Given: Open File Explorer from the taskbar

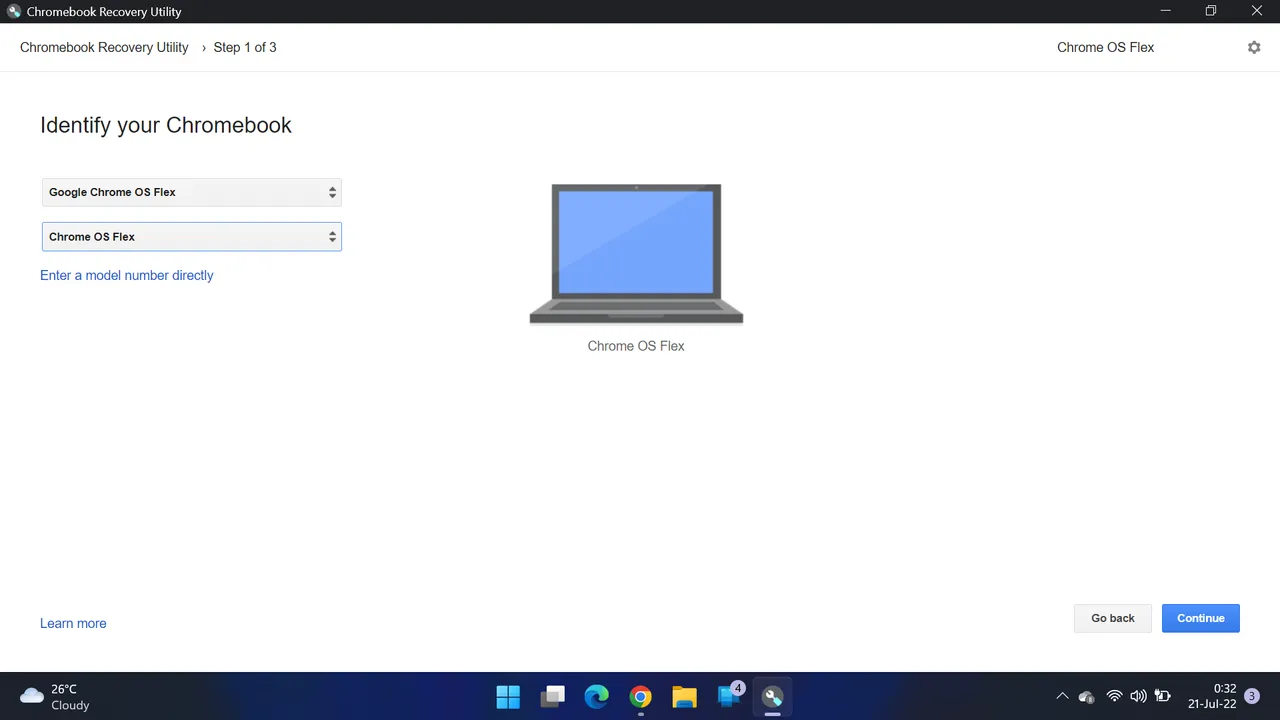Looking at the screenshot, I should coord(684,696).
